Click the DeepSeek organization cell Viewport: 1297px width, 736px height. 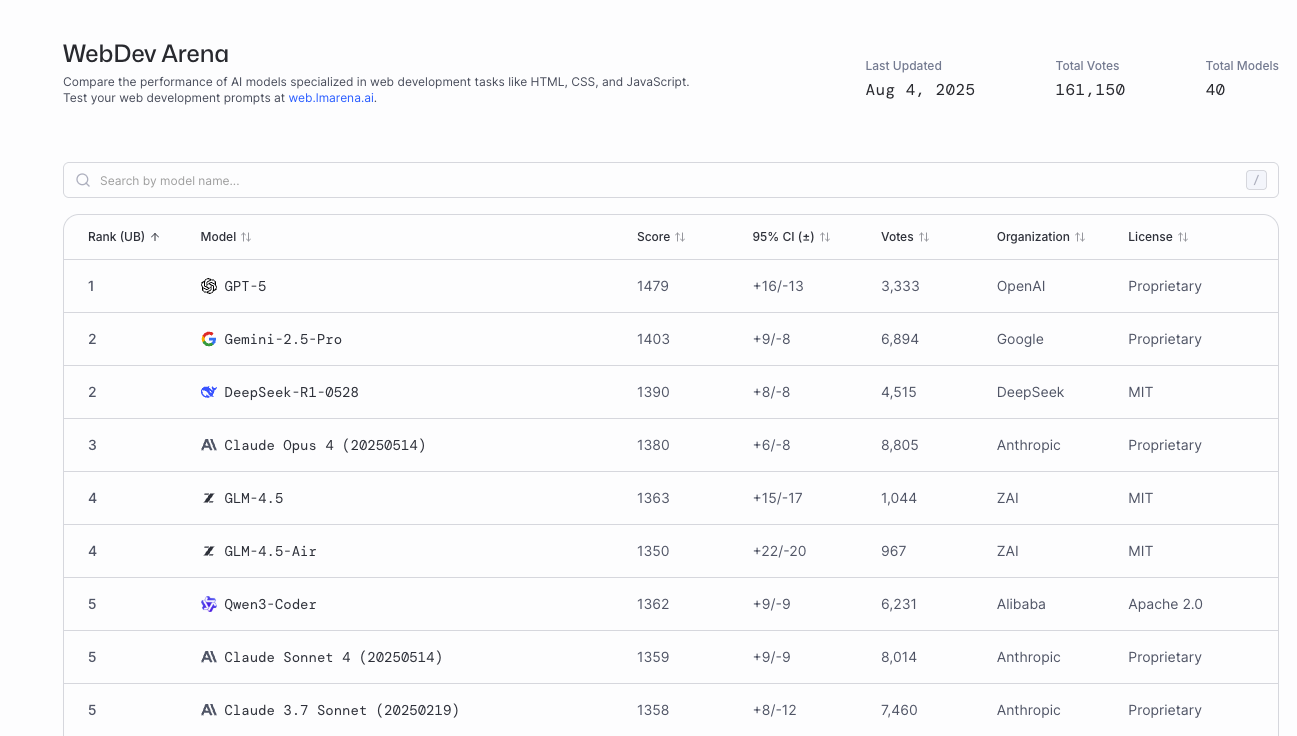pos(1030,392)
